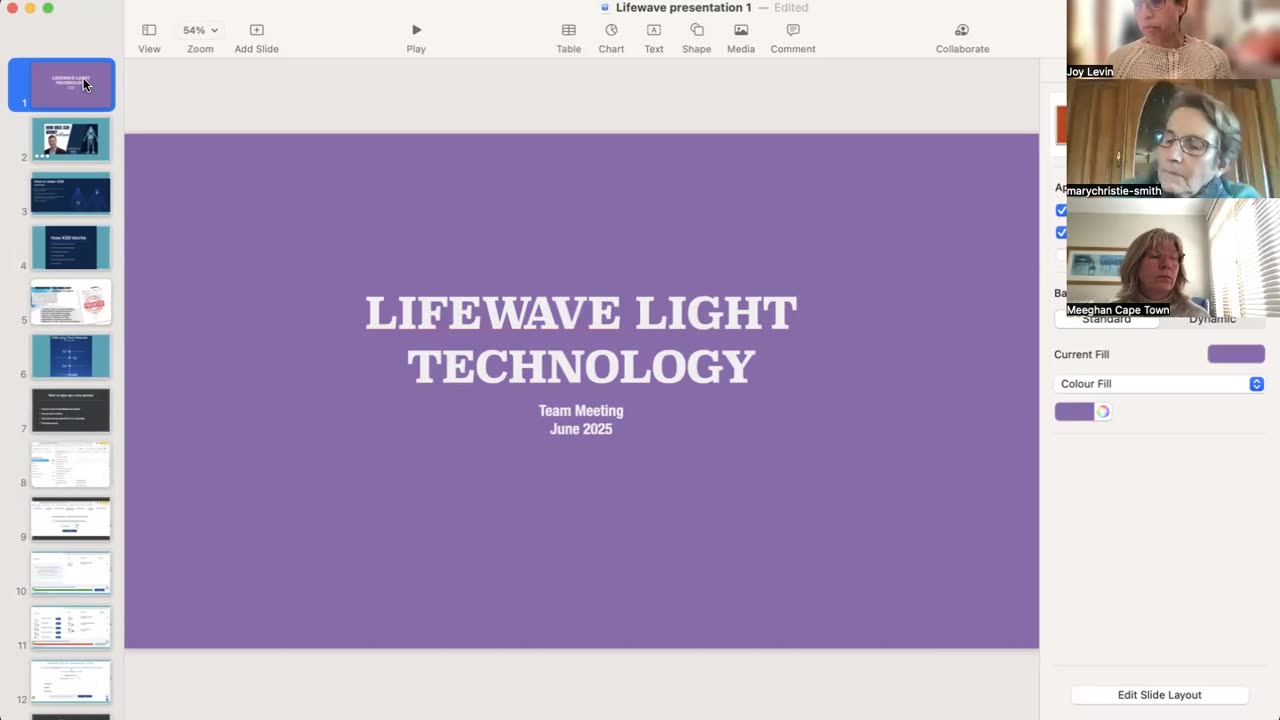Select slide 7 thumbnail

click(71, 410)
